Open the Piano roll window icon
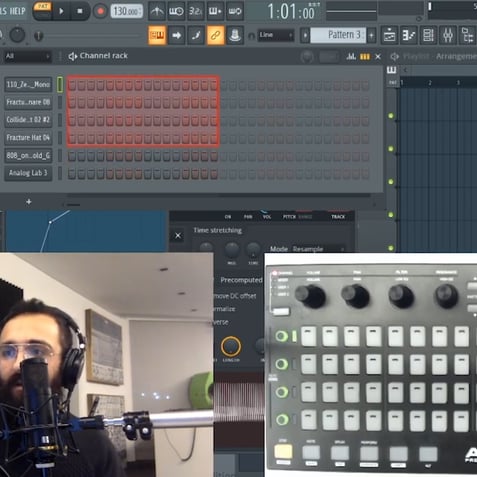The image size is (477, 477). coord(409,35)
